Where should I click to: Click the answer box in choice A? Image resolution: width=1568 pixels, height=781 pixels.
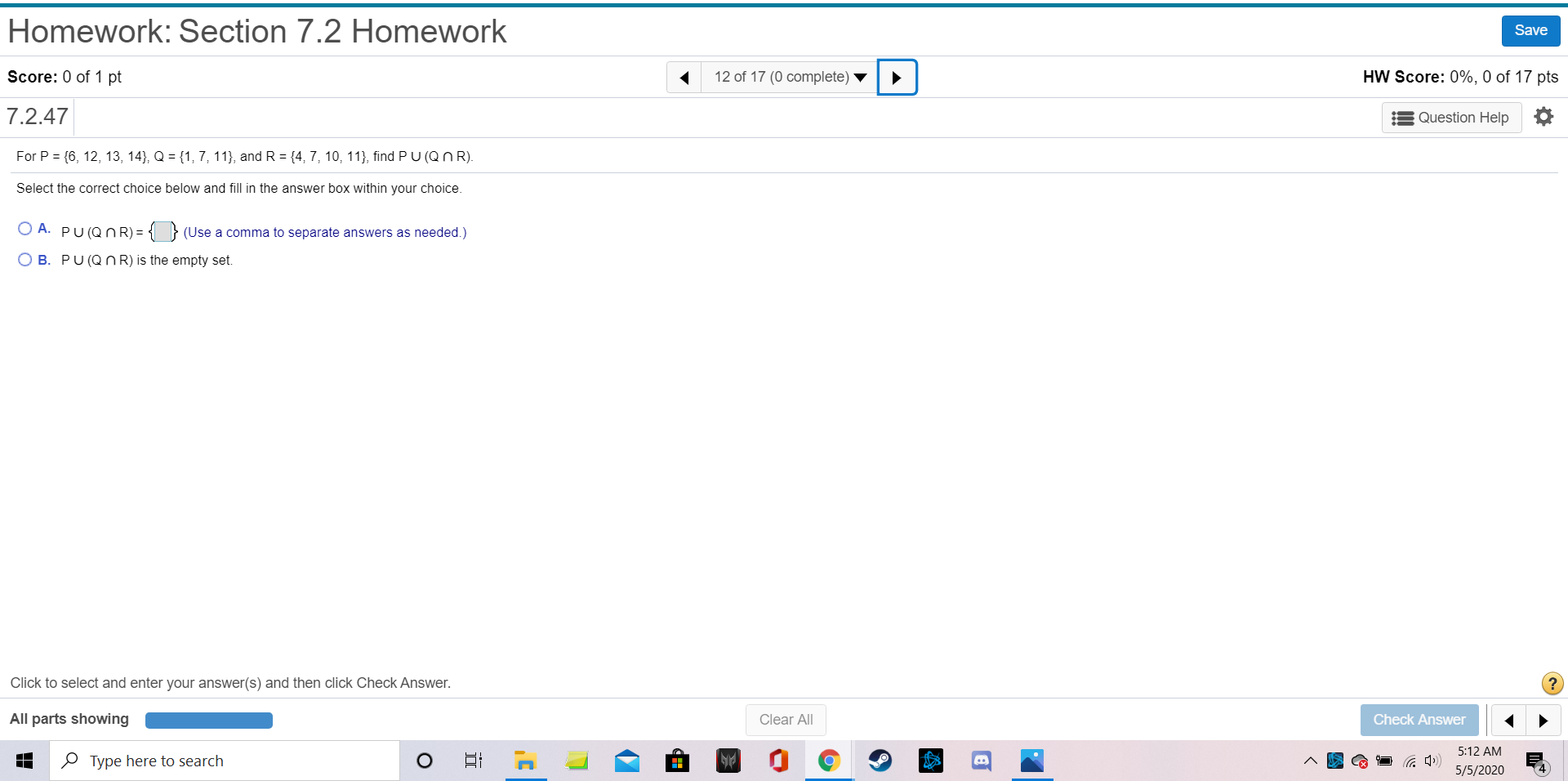pos(163,232)
